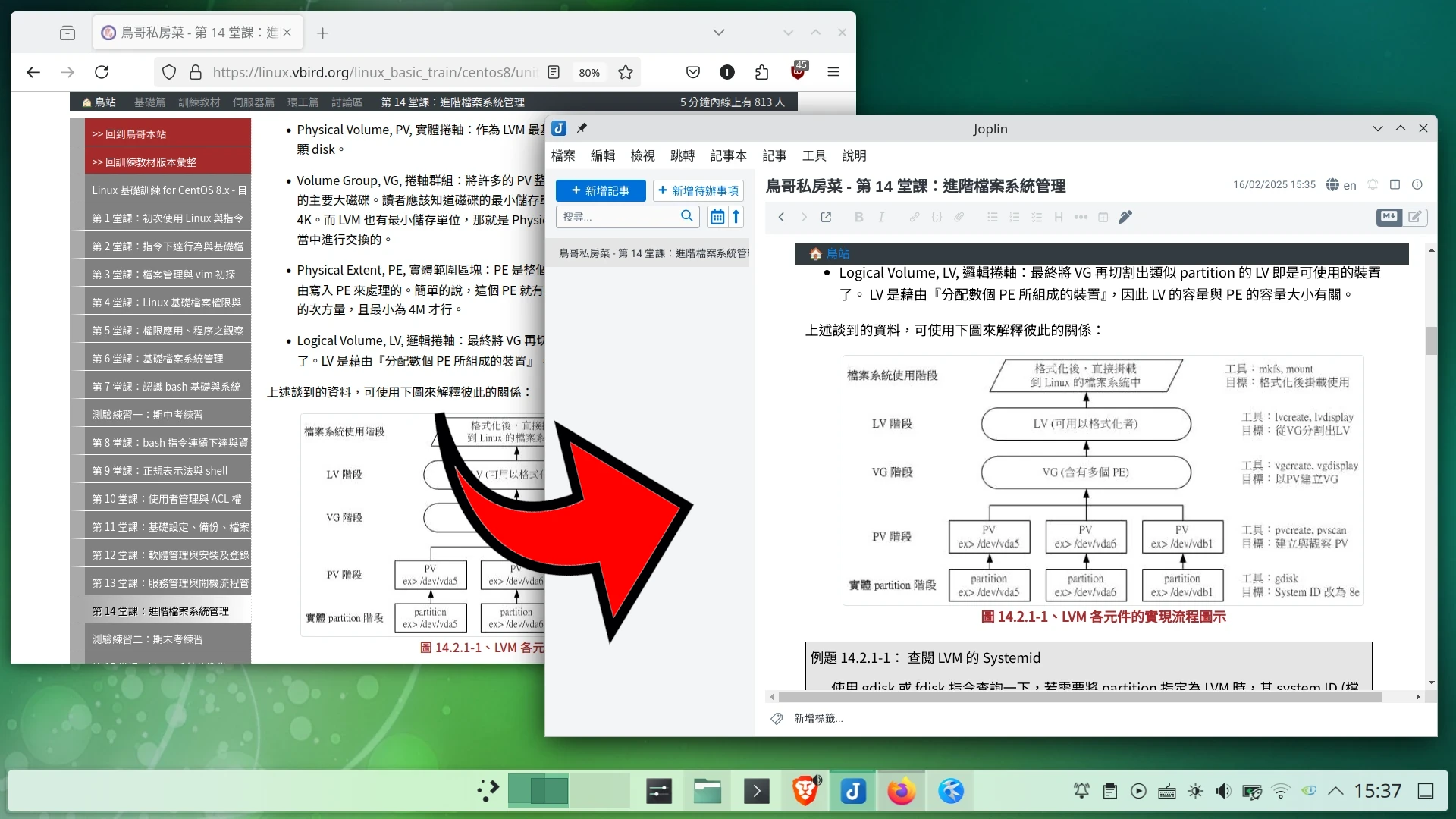Switch to Markdown editor toggle

pos(1389,217)
